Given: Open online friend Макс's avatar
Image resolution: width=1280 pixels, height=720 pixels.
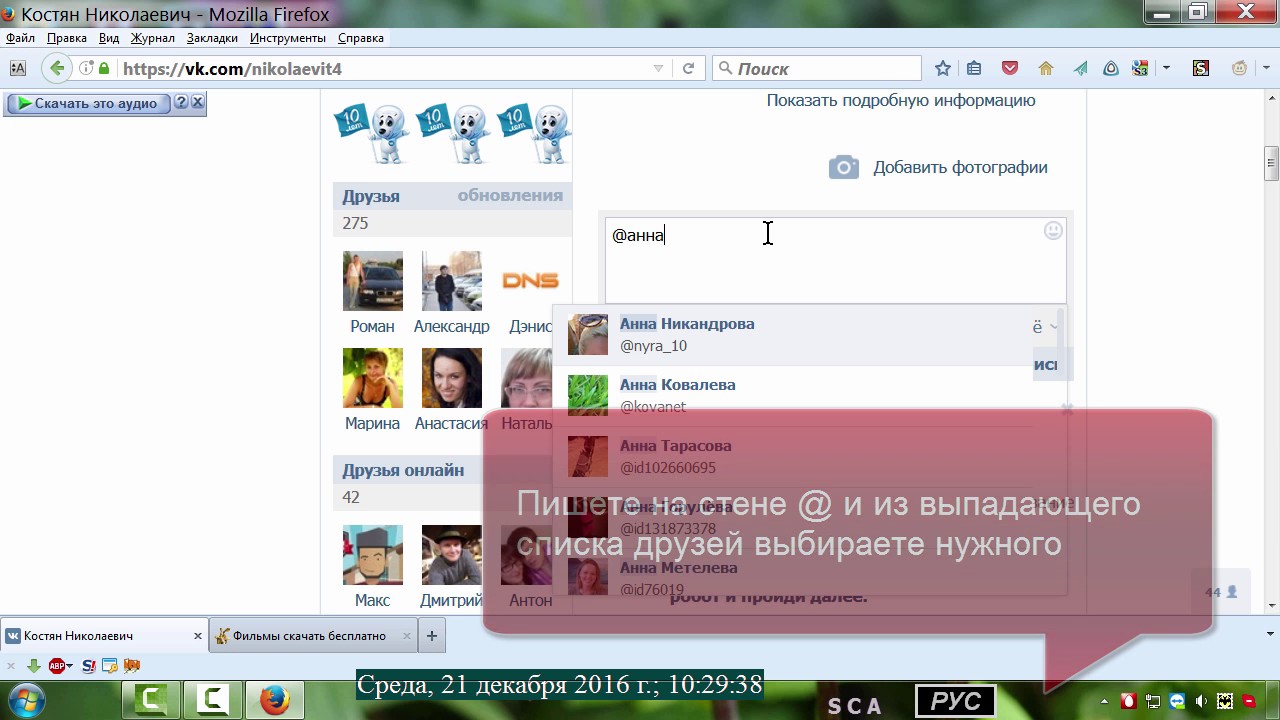Looking at the screenshot, I should pyautogui.click(x=373, y=555).
